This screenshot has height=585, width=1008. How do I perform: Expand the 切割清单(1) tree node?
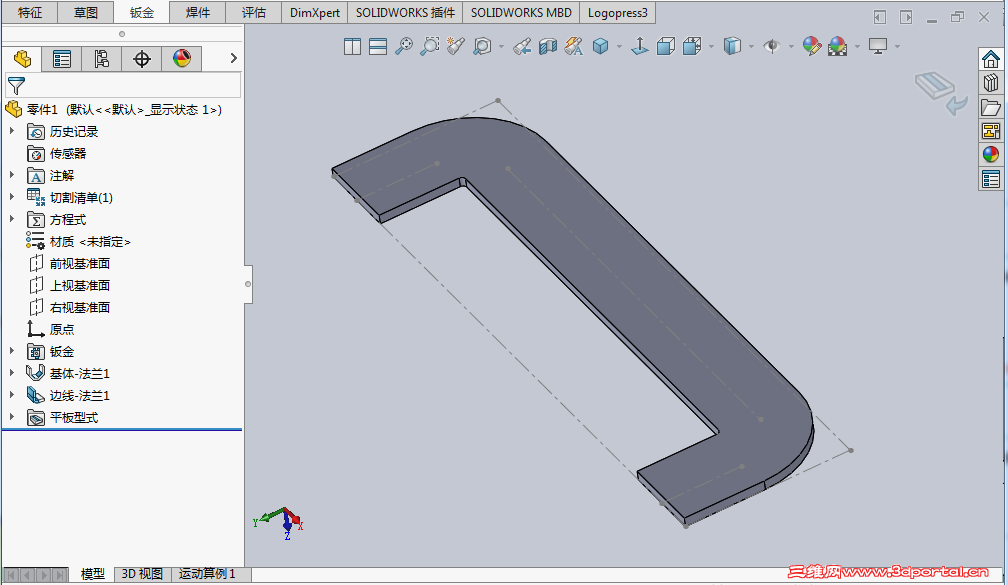12,197
